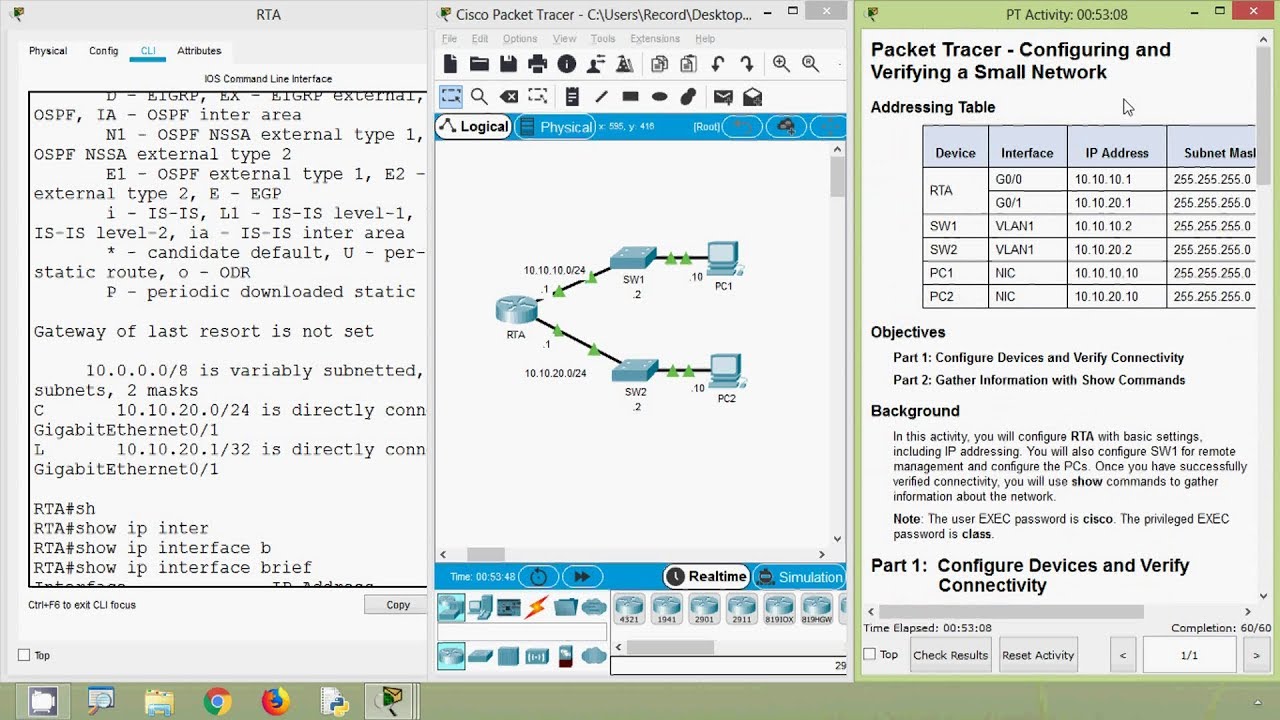Viewport: 1280px width, 720px height.
Task: Activate the Inspect magnifier tool
Action: click(479, 97)
